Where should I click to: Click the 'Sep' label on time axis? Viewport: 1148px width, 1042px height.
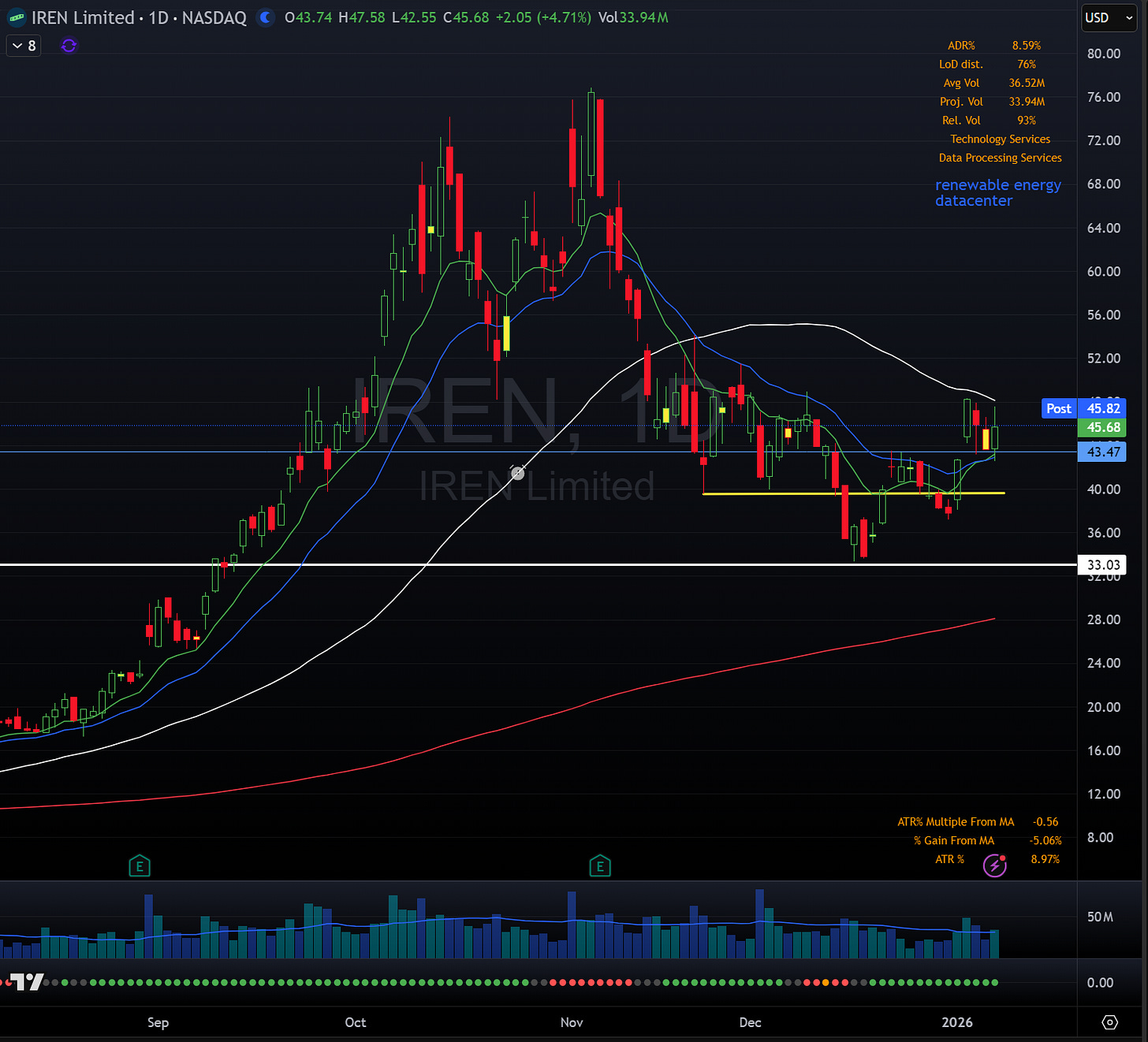point(158,1022)
